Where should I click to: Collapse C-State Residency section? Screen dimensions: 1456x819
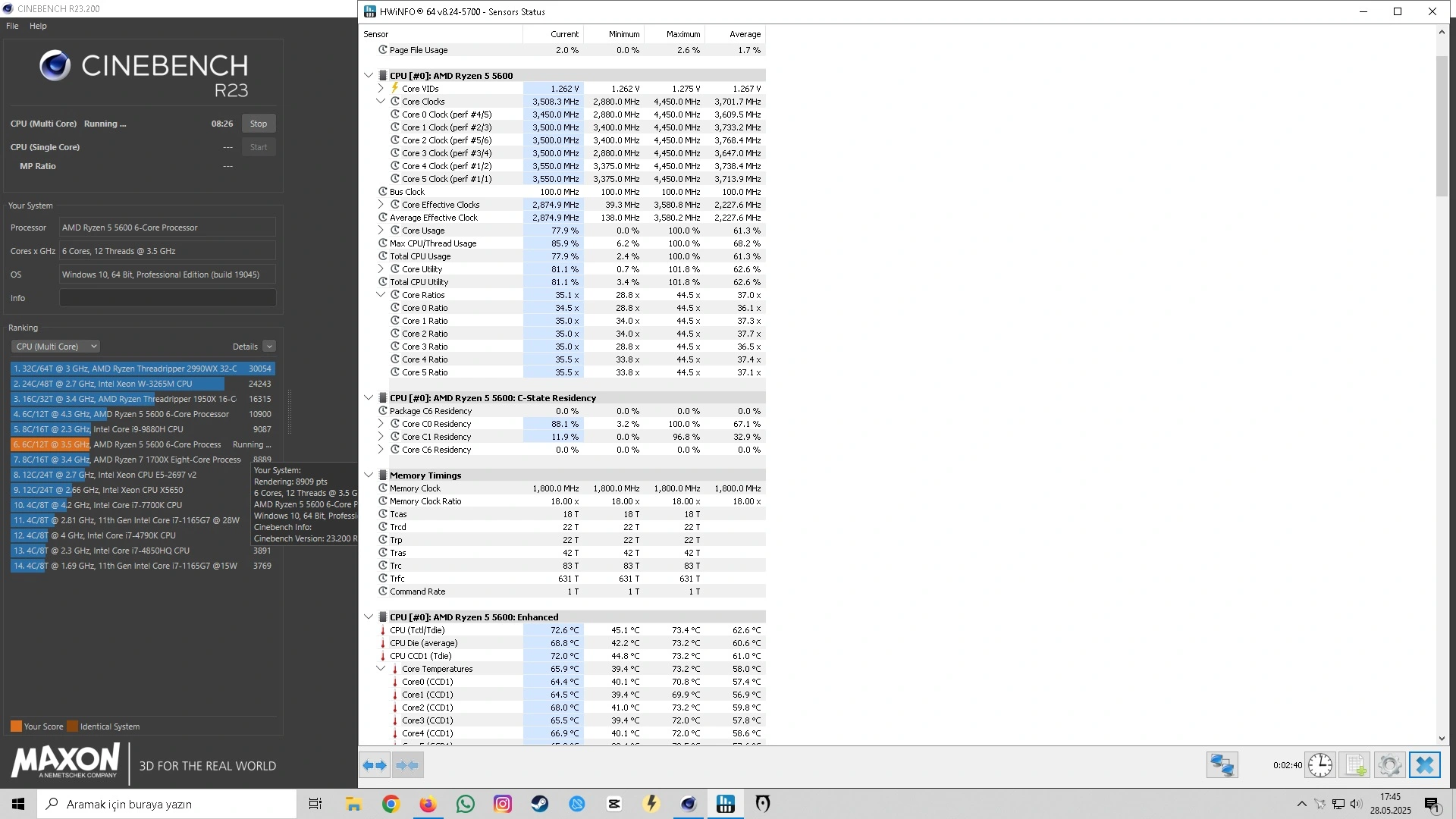pos(369,398)
